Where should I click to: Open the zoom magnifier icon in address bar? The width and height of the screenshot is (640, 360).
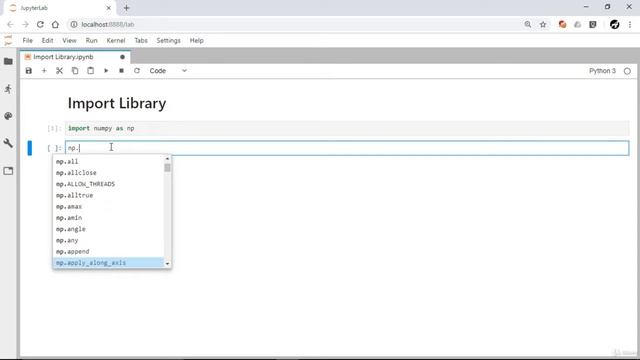click(528, 24)
